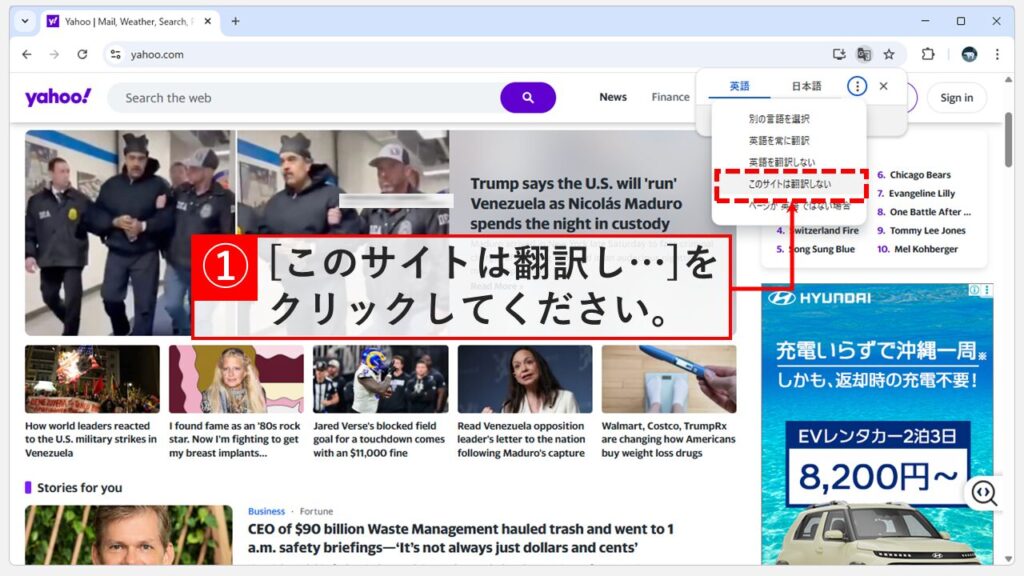Click inside the Search the web field
This screenshot has width=1024, height=576.
click(300, 97)
